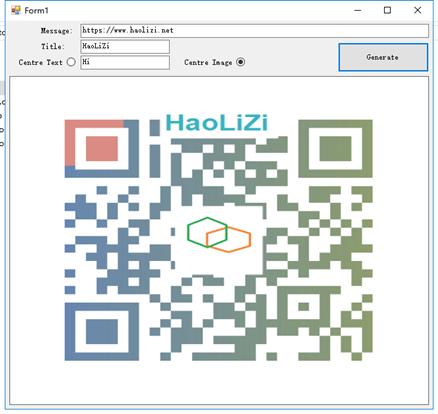
Task: Click the Generate button
Action: coord(383,57)
